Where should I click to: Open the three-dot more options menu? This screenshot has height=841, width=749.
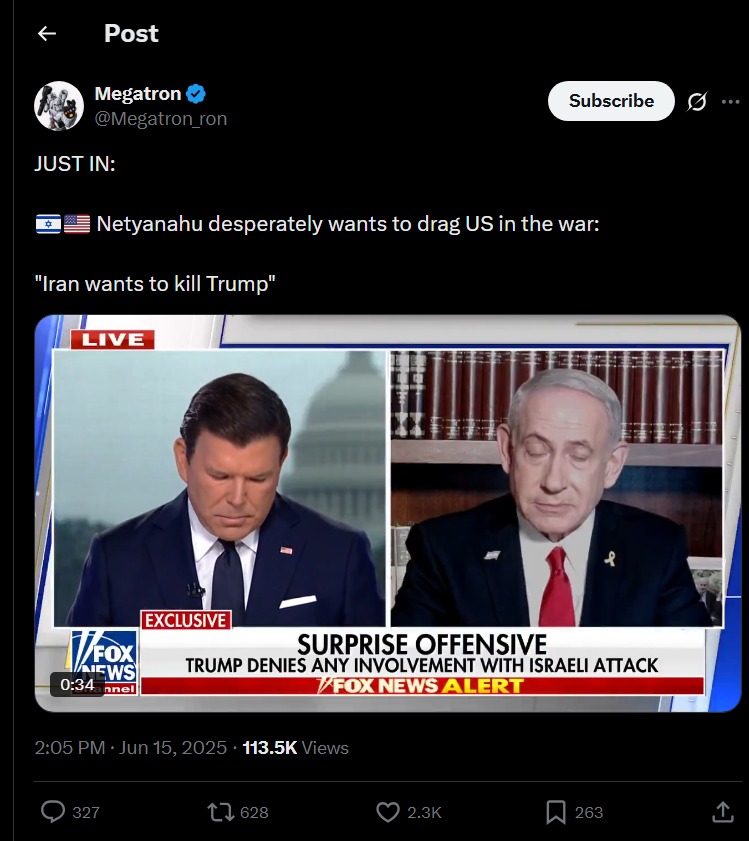pos(730,101)
